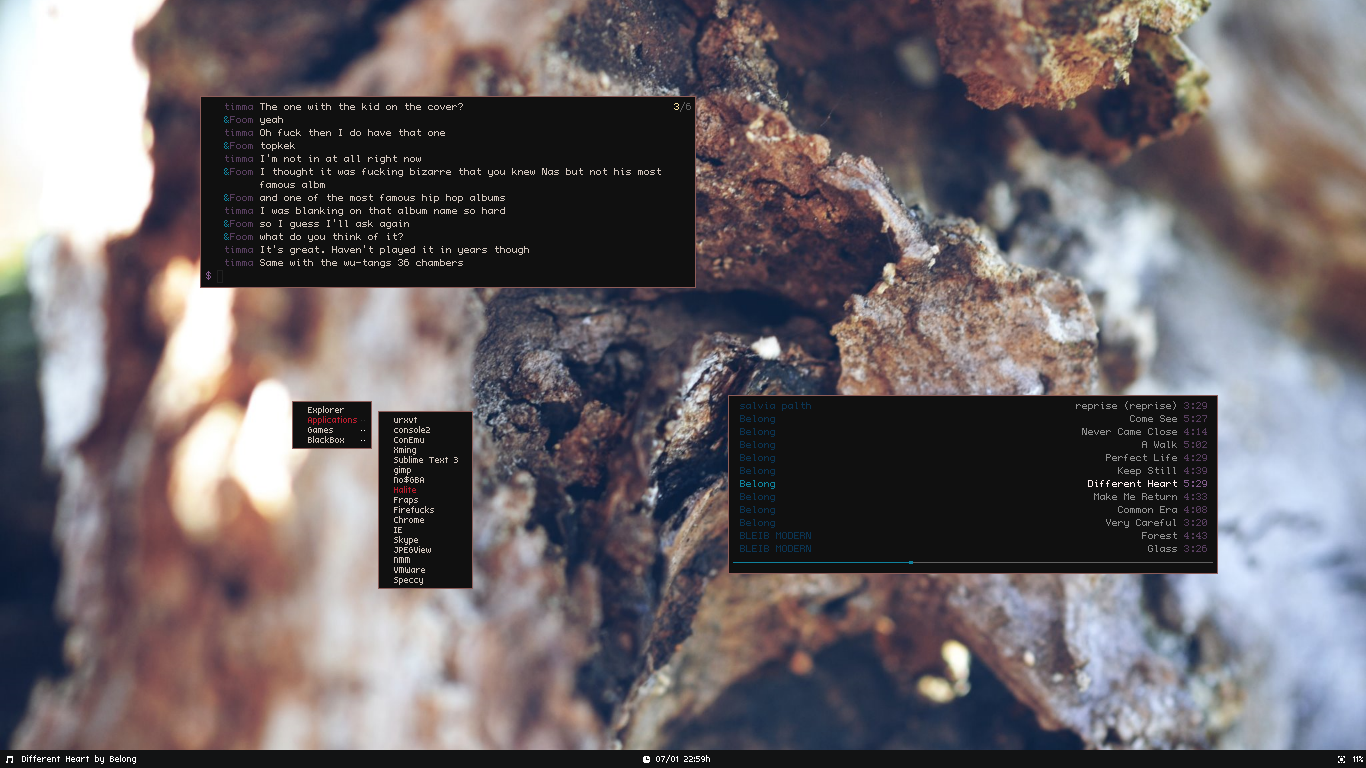Screen dimensions: 1366x768
Task: Select the 'A Walk' track
Action: tap(1159, 445)
